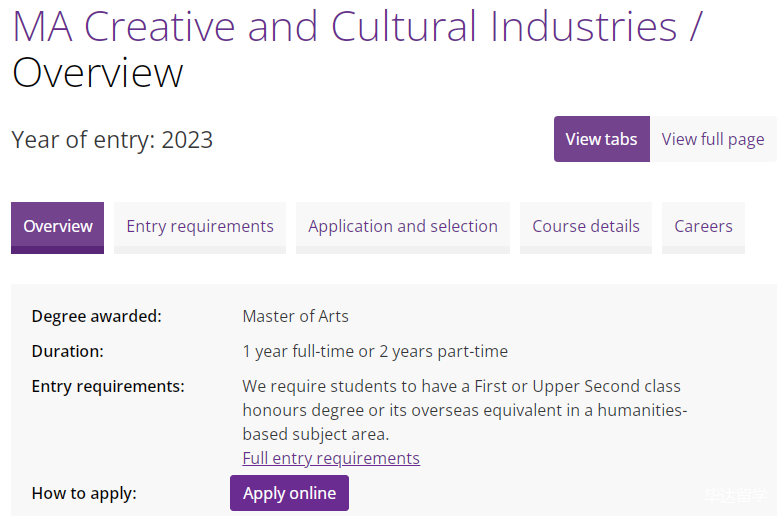Go to the Application and selection tab
This screenshot has height=516, width=783.
(x=403, y=226)
